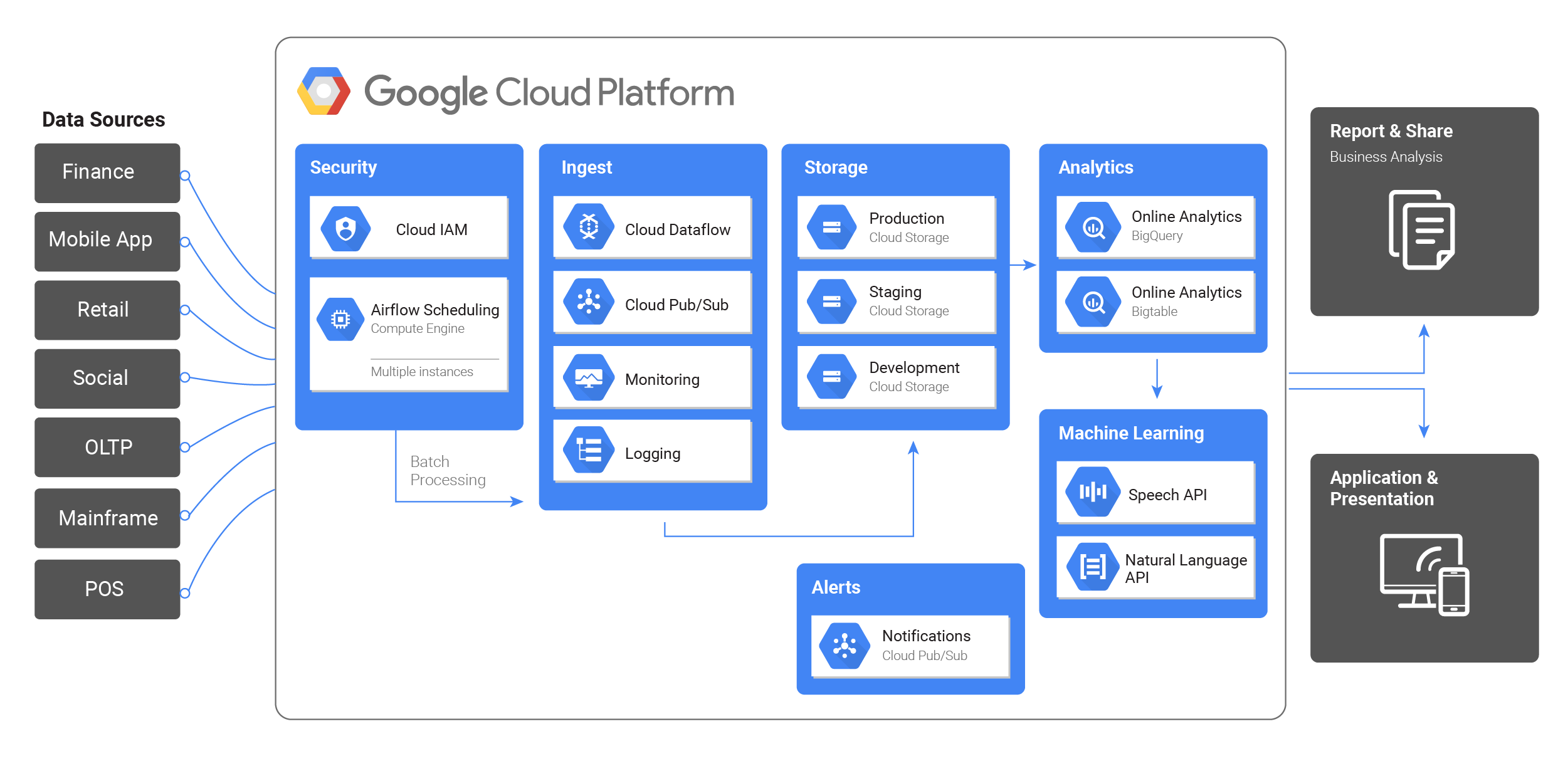Click the Airflow Scheduling Compute Engine chip icon

[x=340, y=319]
